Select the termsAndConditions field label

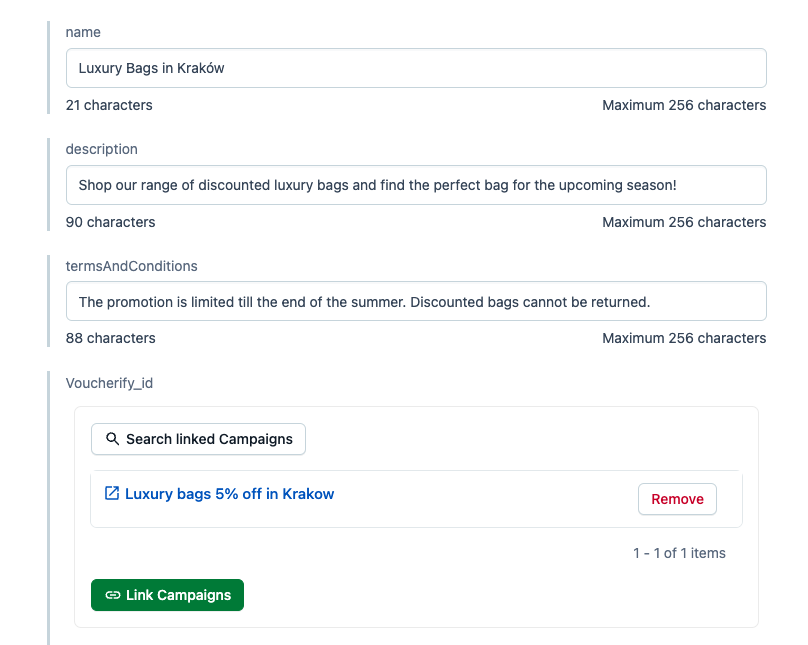pyautogui.click(x=131, y=266)
